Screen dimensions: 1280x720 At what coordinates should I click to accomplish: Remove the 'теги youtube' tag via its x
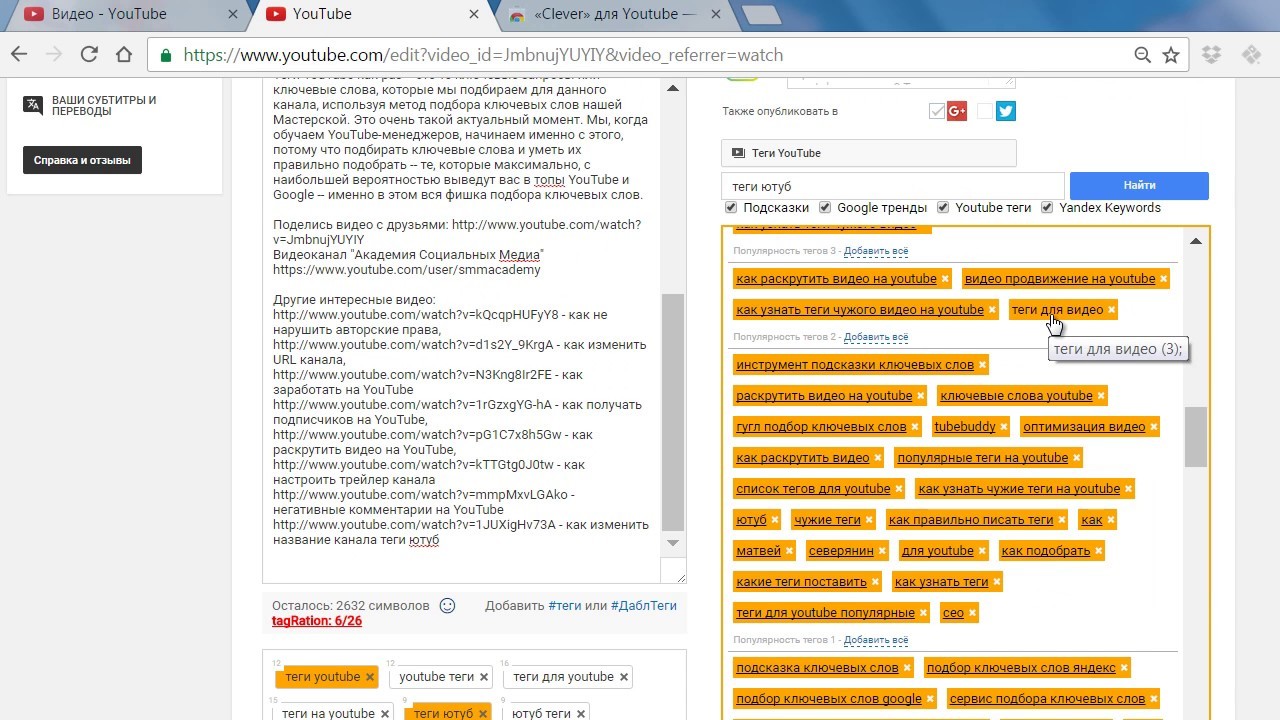pyautogui.click(x=369, y=677)
